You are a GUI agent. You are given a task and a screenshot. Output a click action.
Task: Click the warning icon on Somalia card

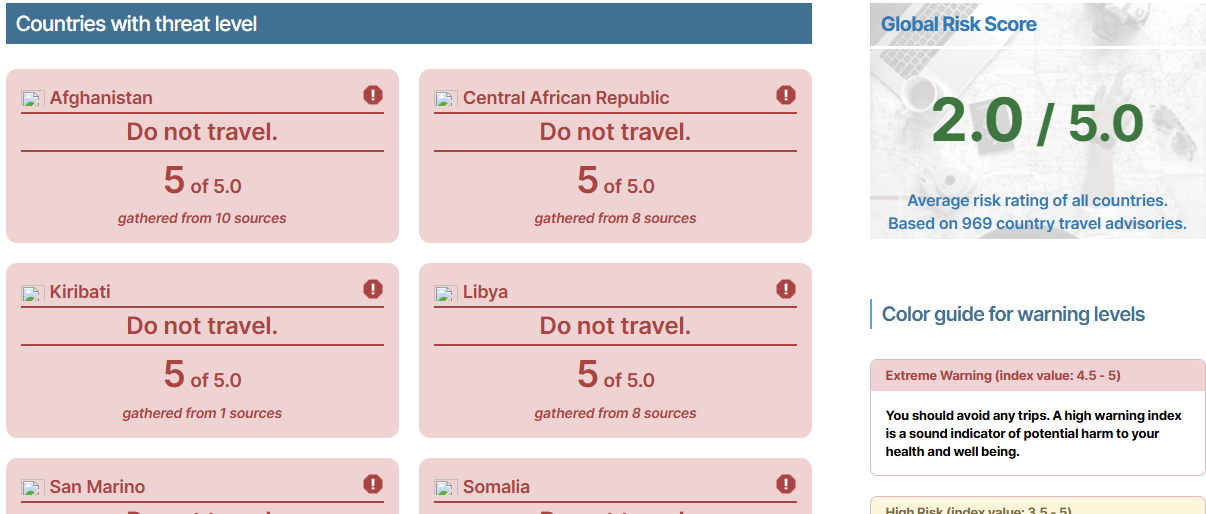(x=786, y=484)
